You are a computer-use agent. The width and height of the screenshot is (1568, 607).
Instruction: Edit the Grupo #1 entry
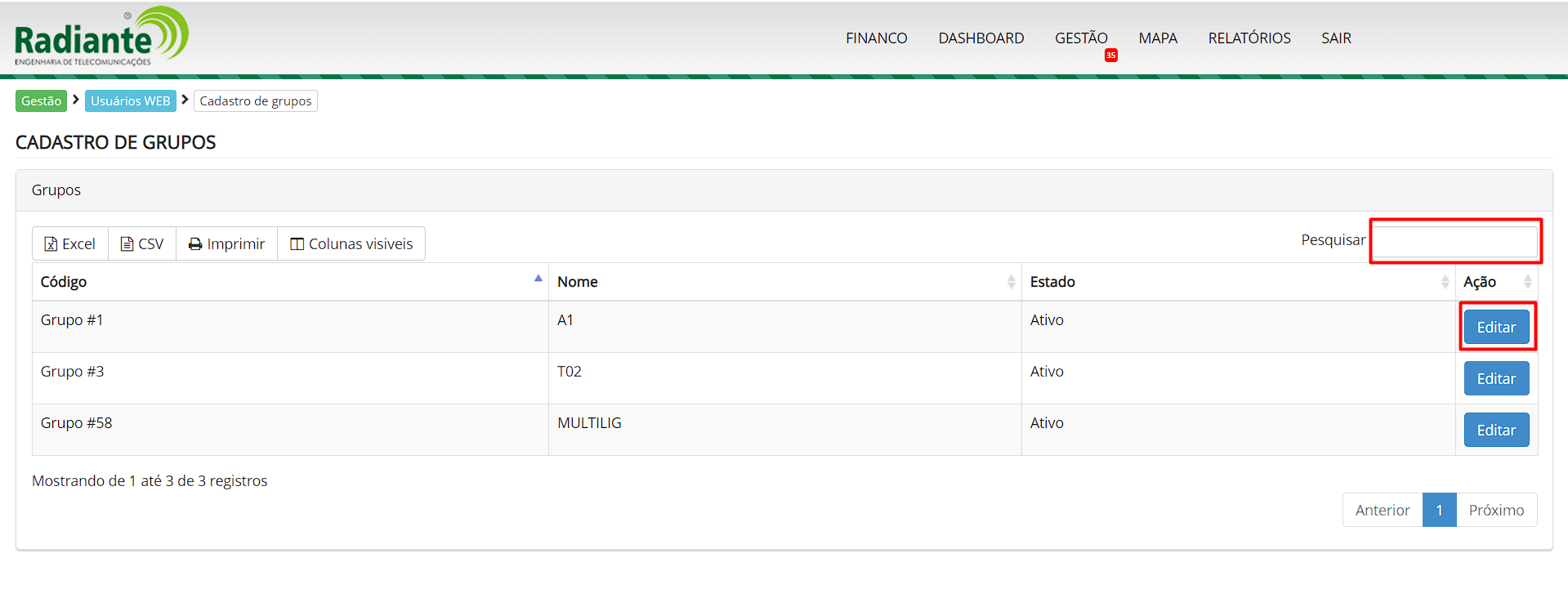tap(1495, 327)
